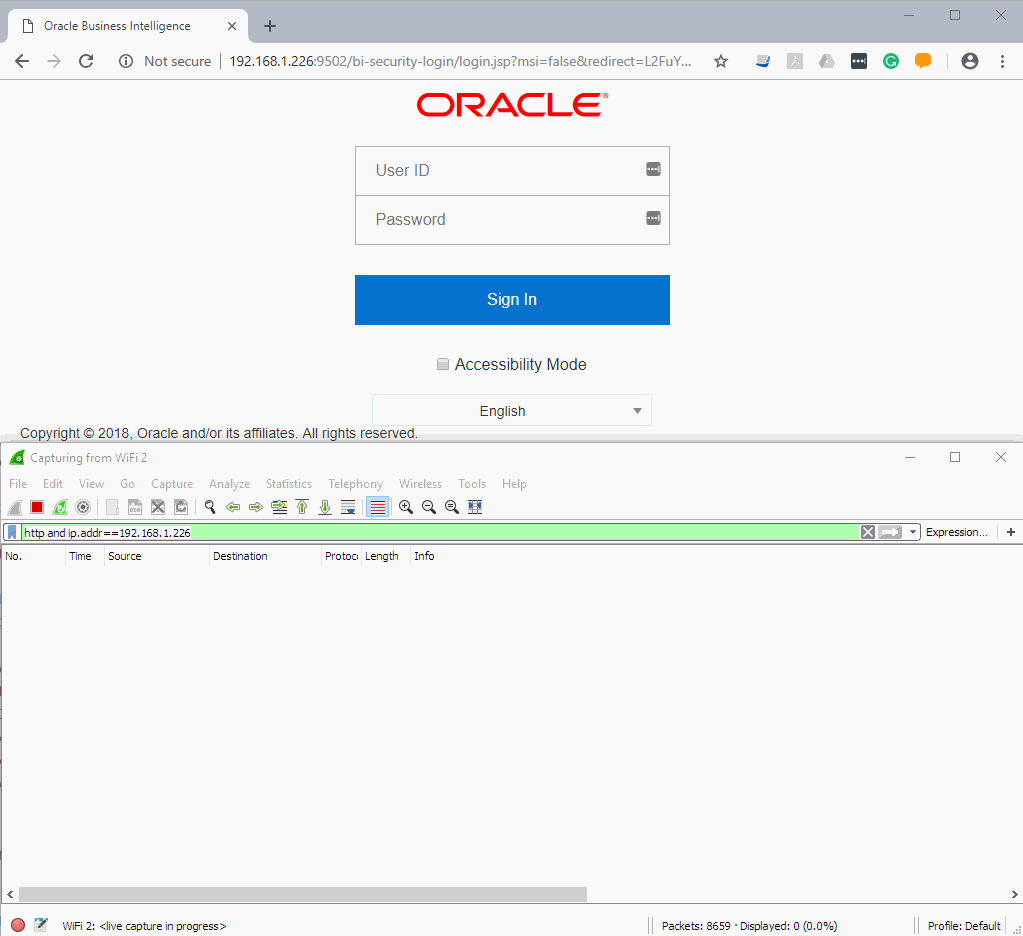Click the Password field

[x=512, y=220]
